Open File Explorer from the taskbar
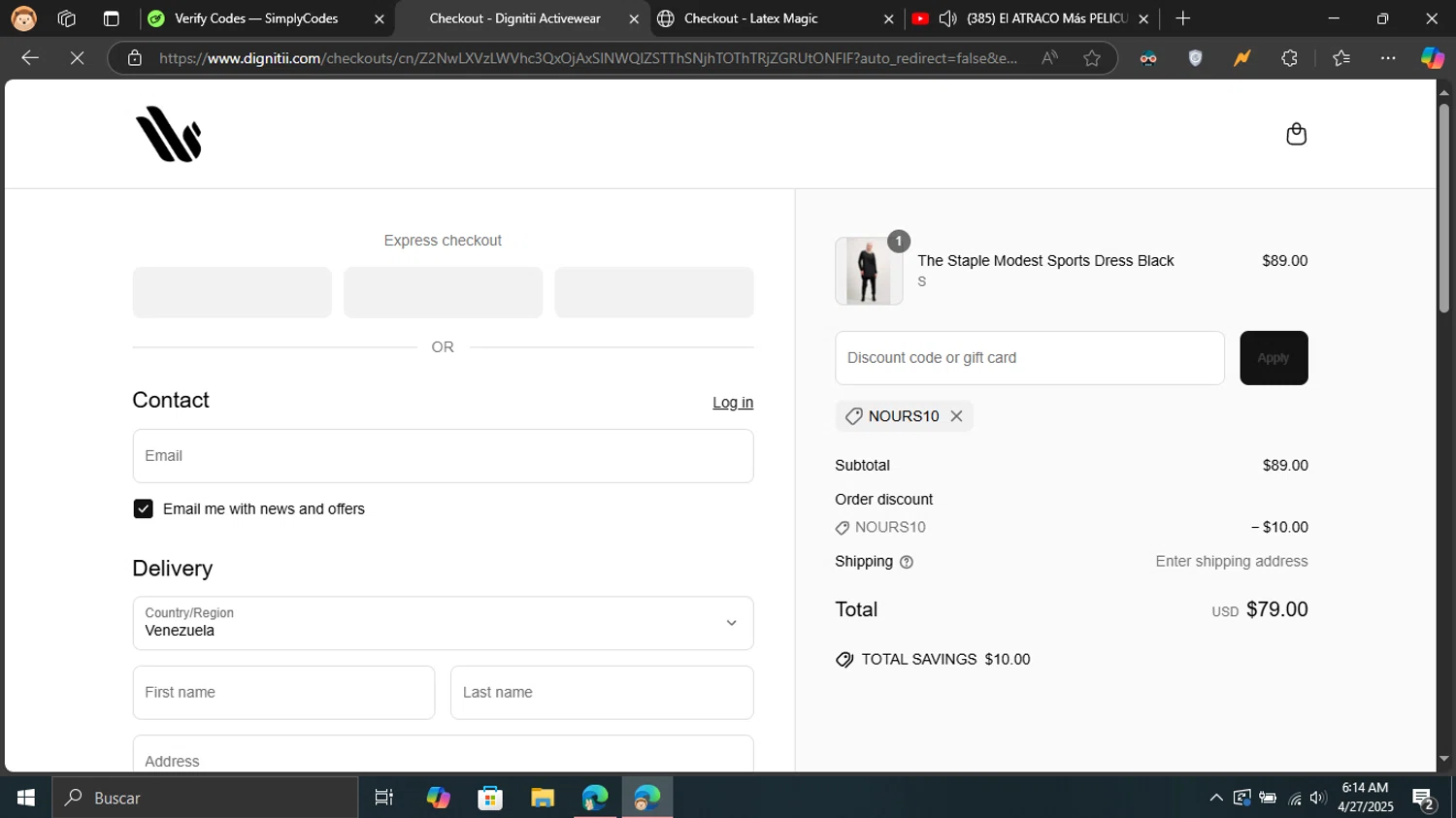This screenshot has height=818, width=1456. [x=543, y=798]
